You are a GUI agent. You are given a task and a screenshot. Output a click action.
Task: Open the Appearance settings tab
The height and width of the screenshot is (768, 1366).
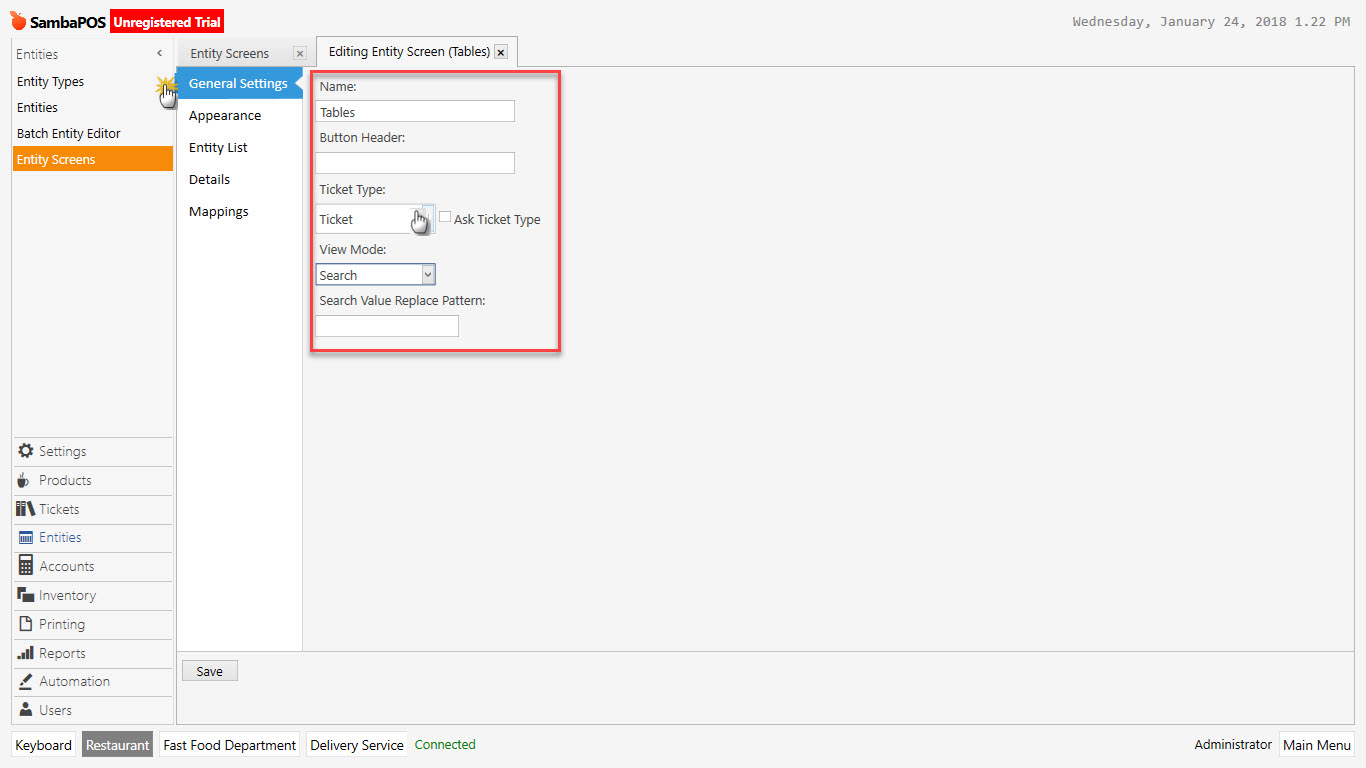[225, 115]
